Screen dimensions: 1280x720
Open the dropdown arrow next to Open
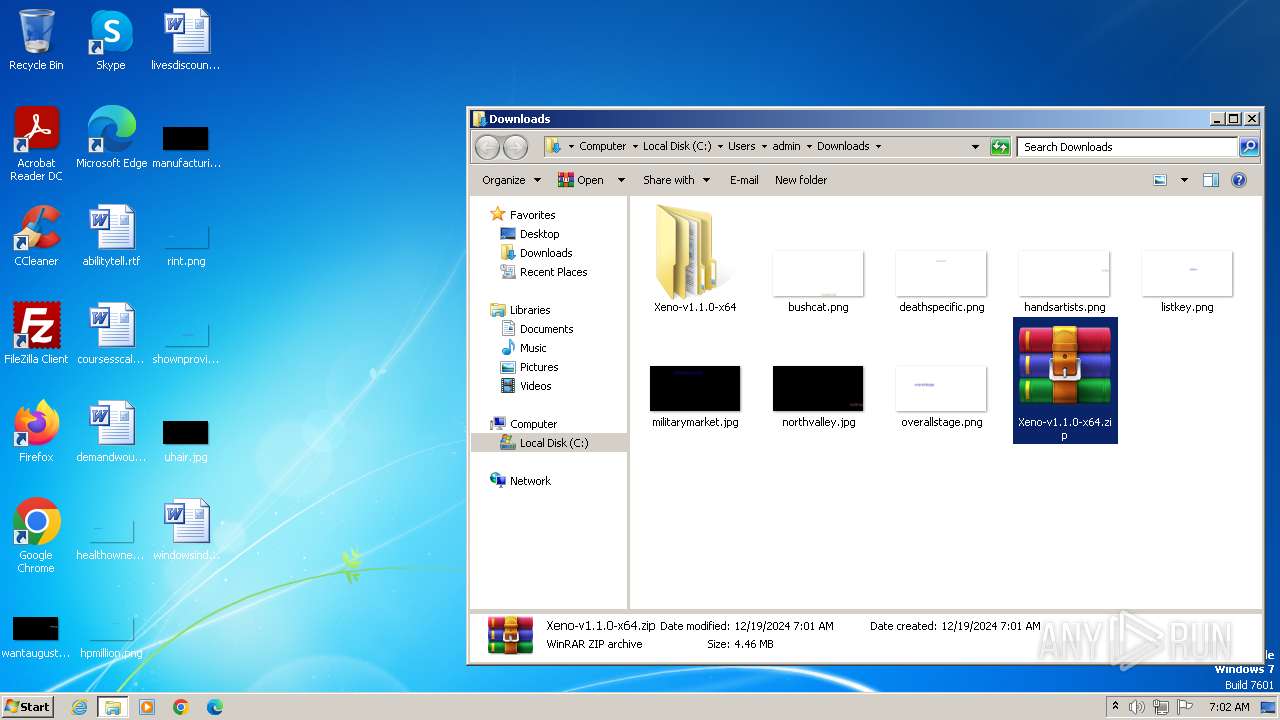[621, 180]
